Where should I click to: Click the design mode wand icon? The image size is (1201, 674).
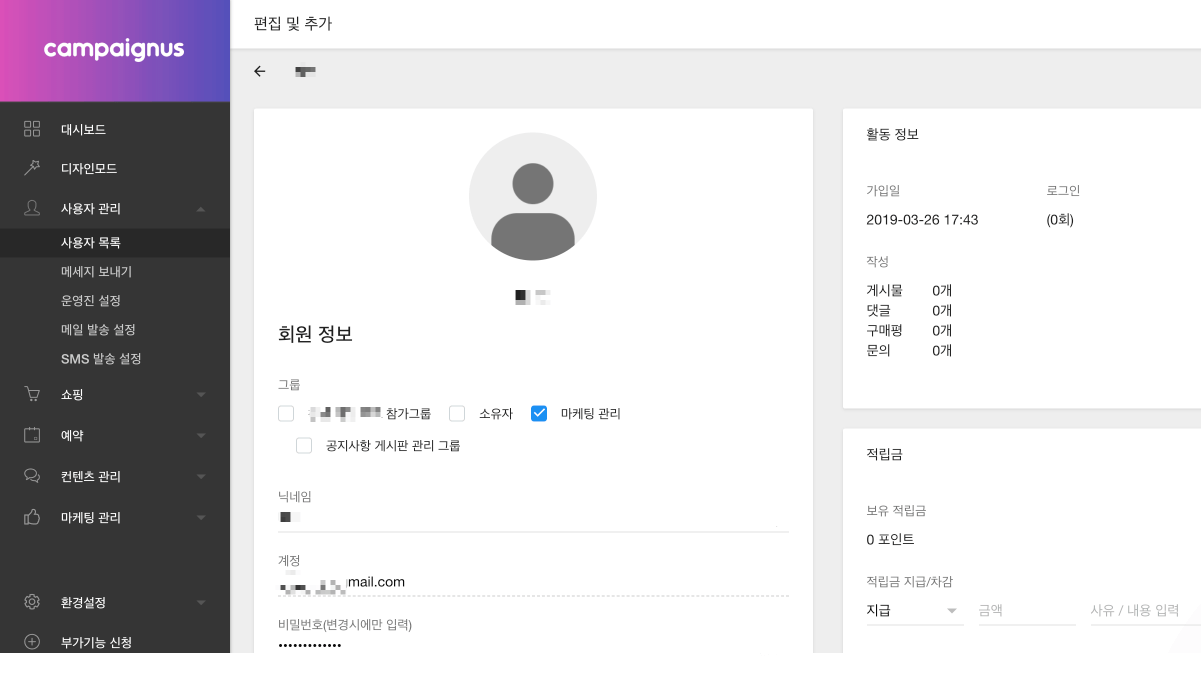pos(32,168)
